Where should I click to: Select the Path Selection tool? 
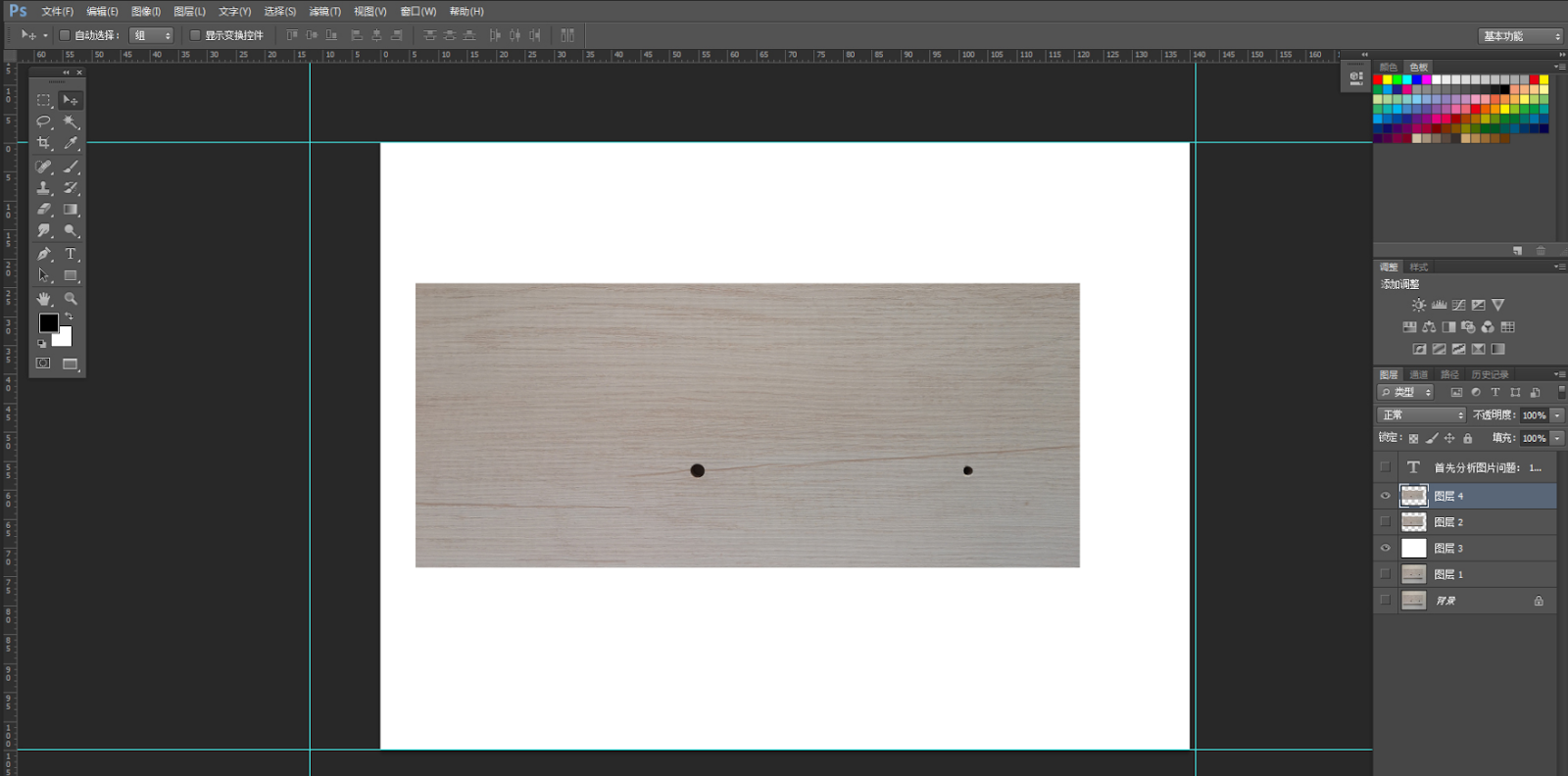pyautogui.click(x=44, y=275)
